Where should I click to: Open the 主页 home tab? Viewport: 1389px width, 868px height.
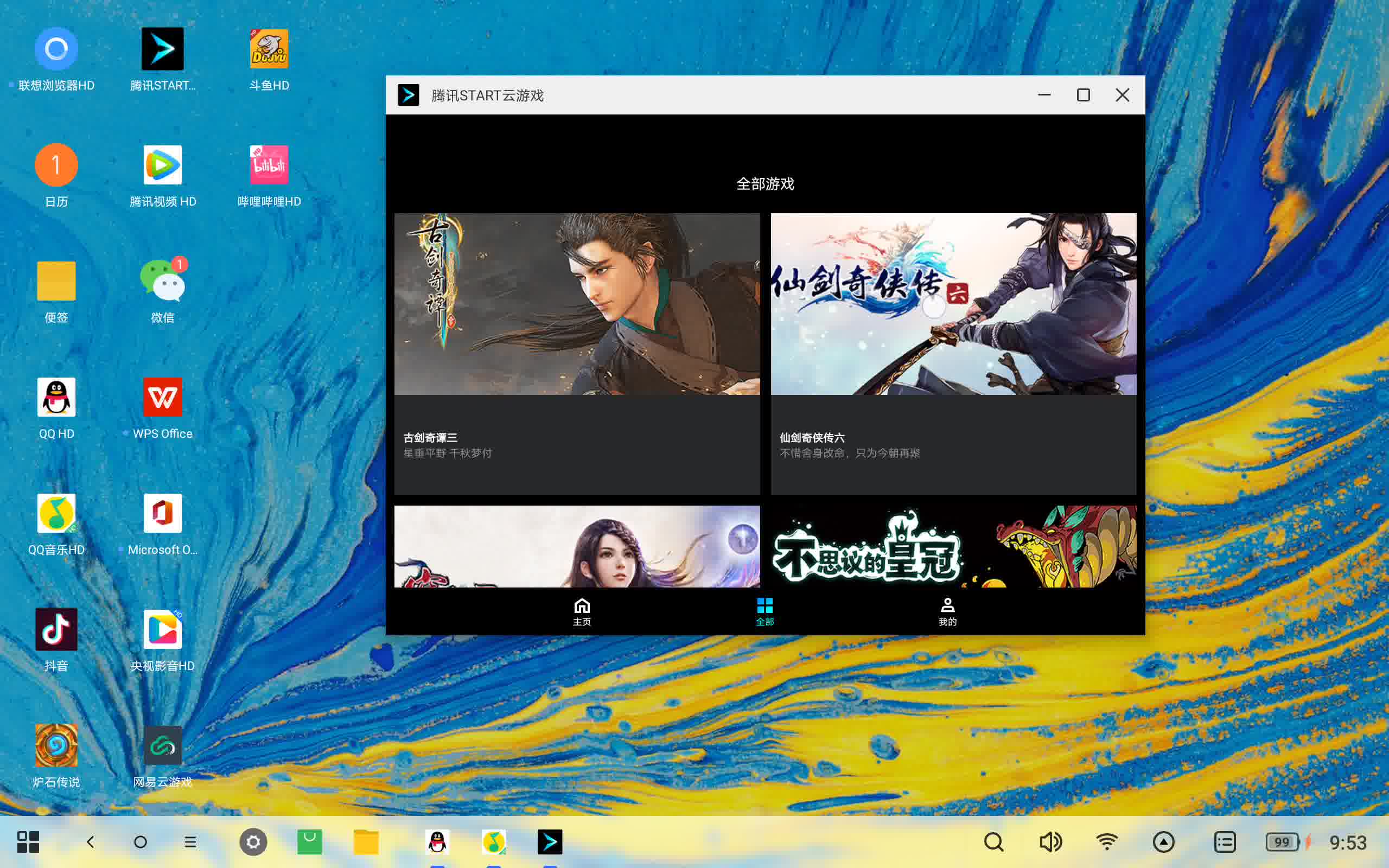582,611
